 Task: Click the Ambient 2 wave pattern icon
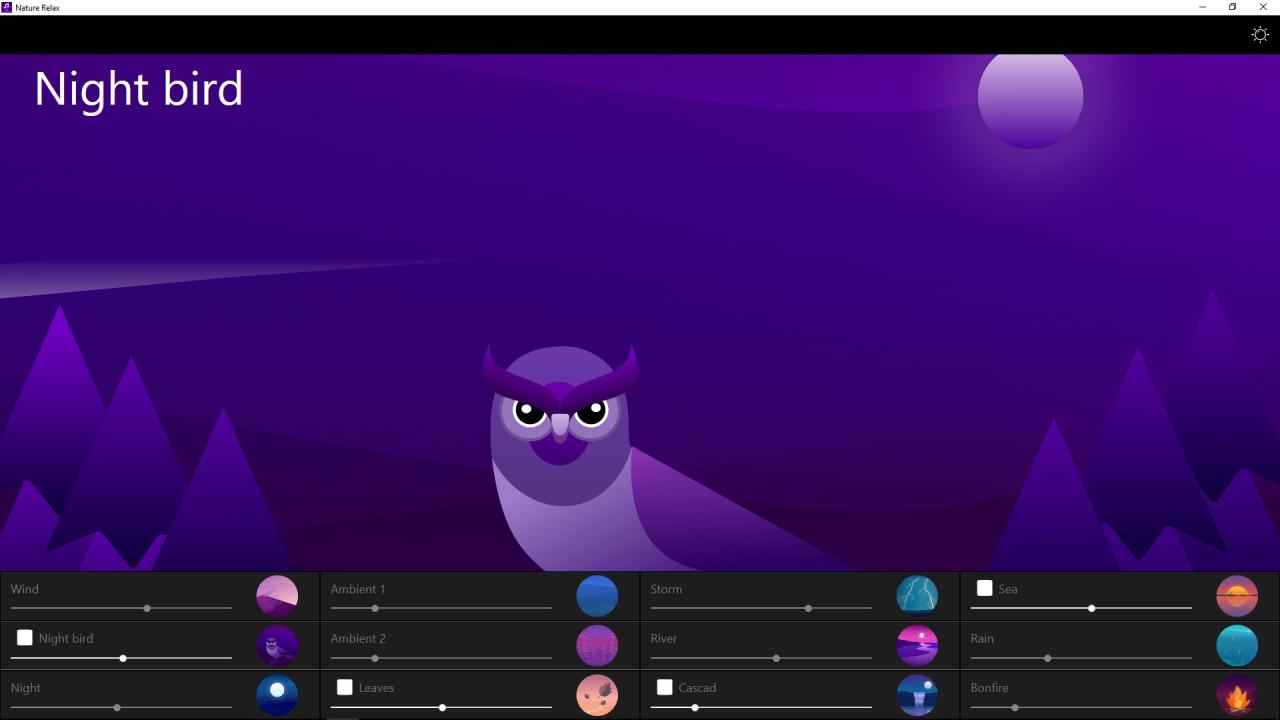click(x=597, y=645)
